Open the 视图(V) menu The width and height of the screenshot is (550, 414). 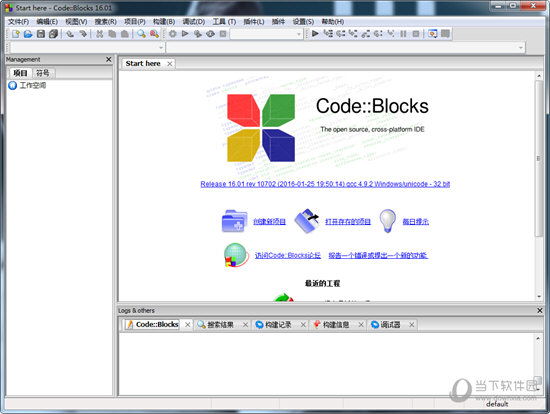click(76, 22)
